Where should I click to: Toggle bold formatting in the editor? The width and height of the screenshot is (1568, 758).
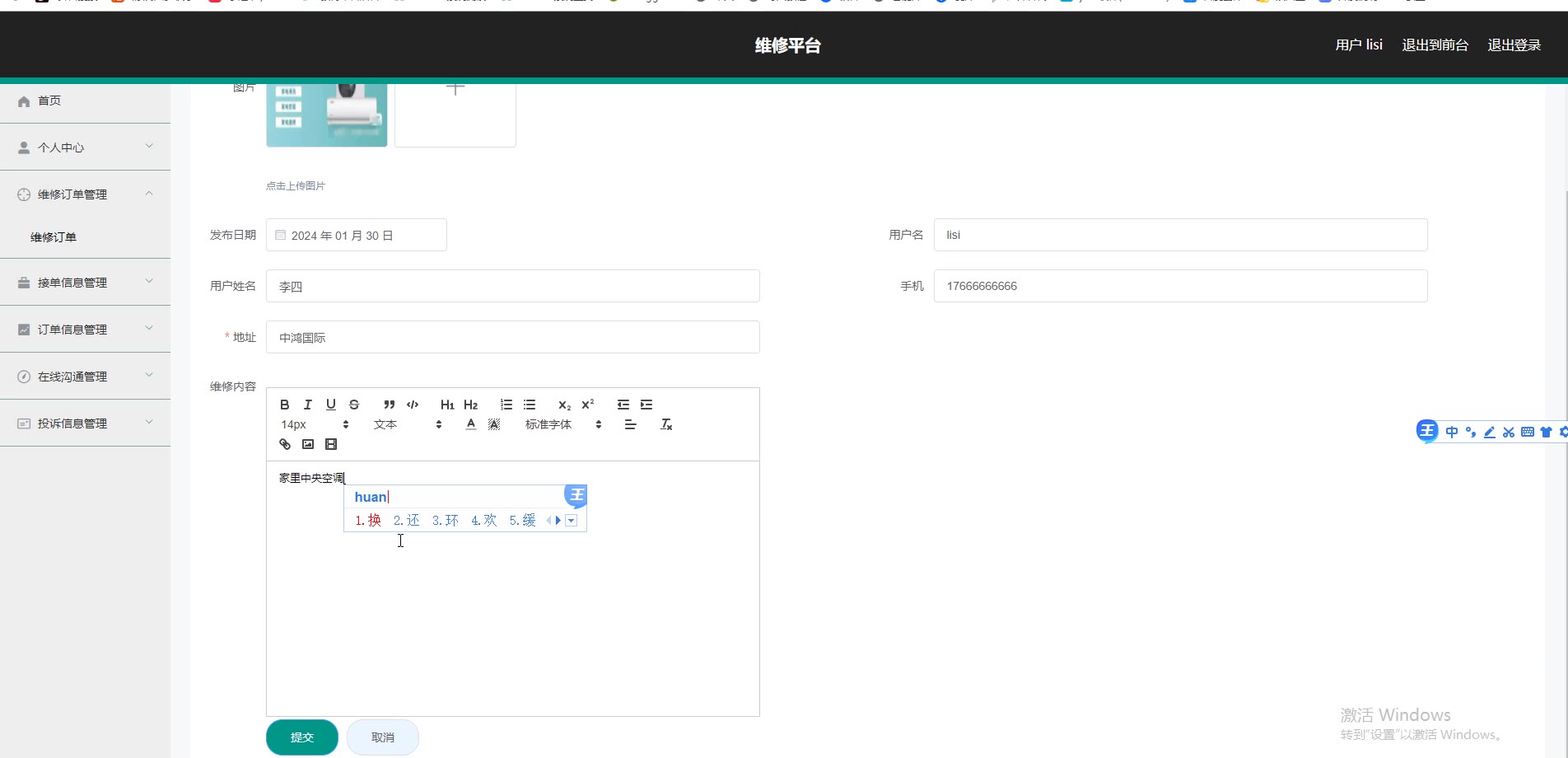pos(285,405)
